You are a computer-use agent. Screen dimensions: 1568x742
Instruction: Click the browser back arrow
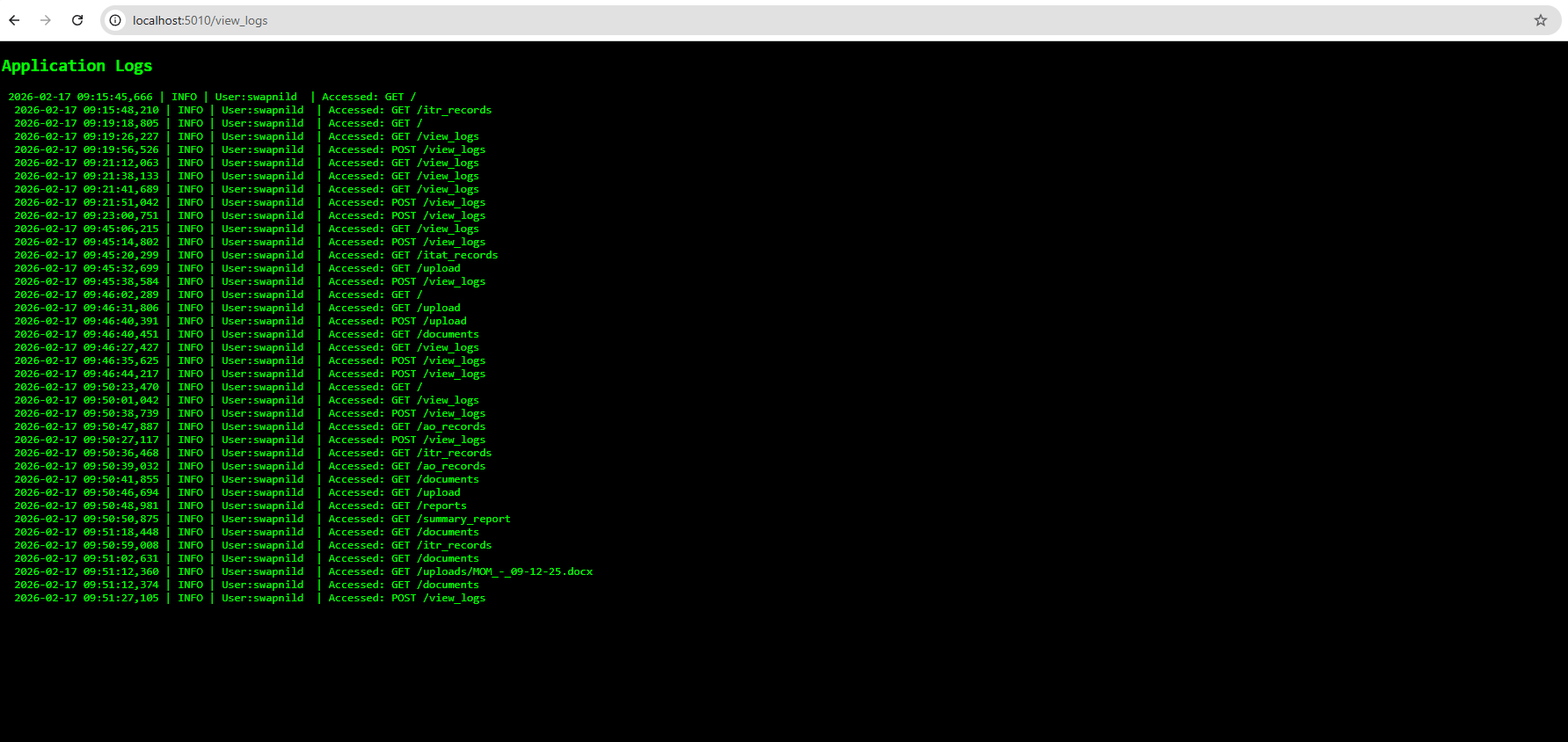14,20
